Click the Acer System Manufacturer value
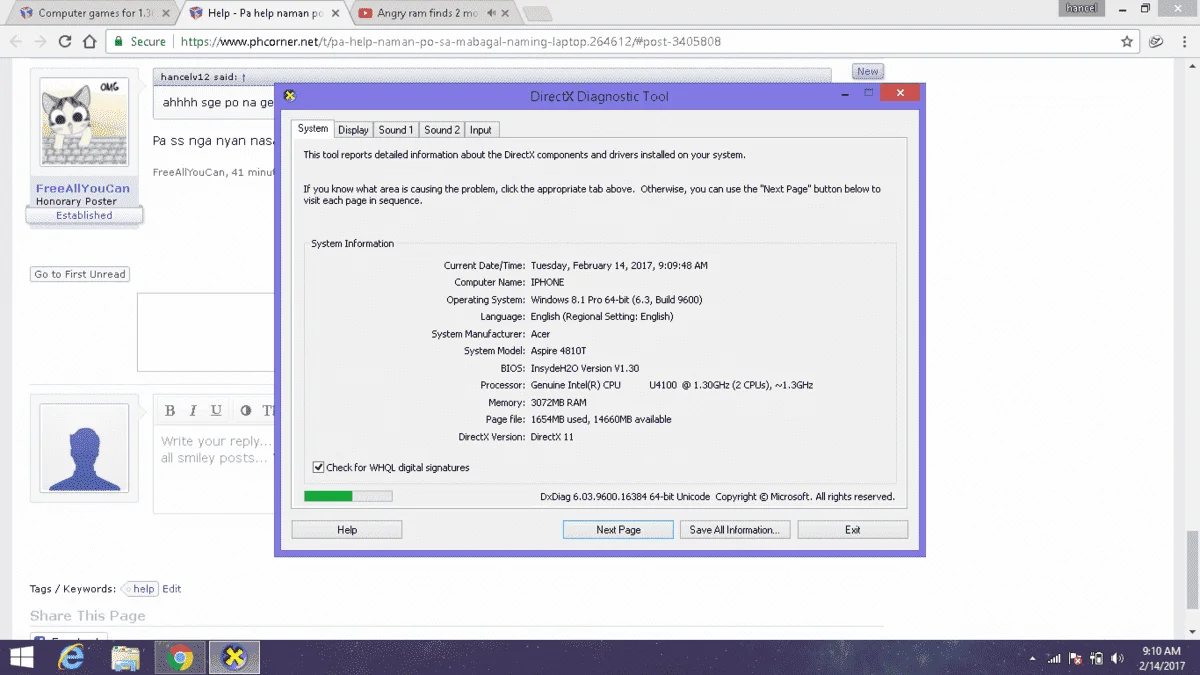The width and height of the screenshot is (1200, 675). (x=540, y=334)
